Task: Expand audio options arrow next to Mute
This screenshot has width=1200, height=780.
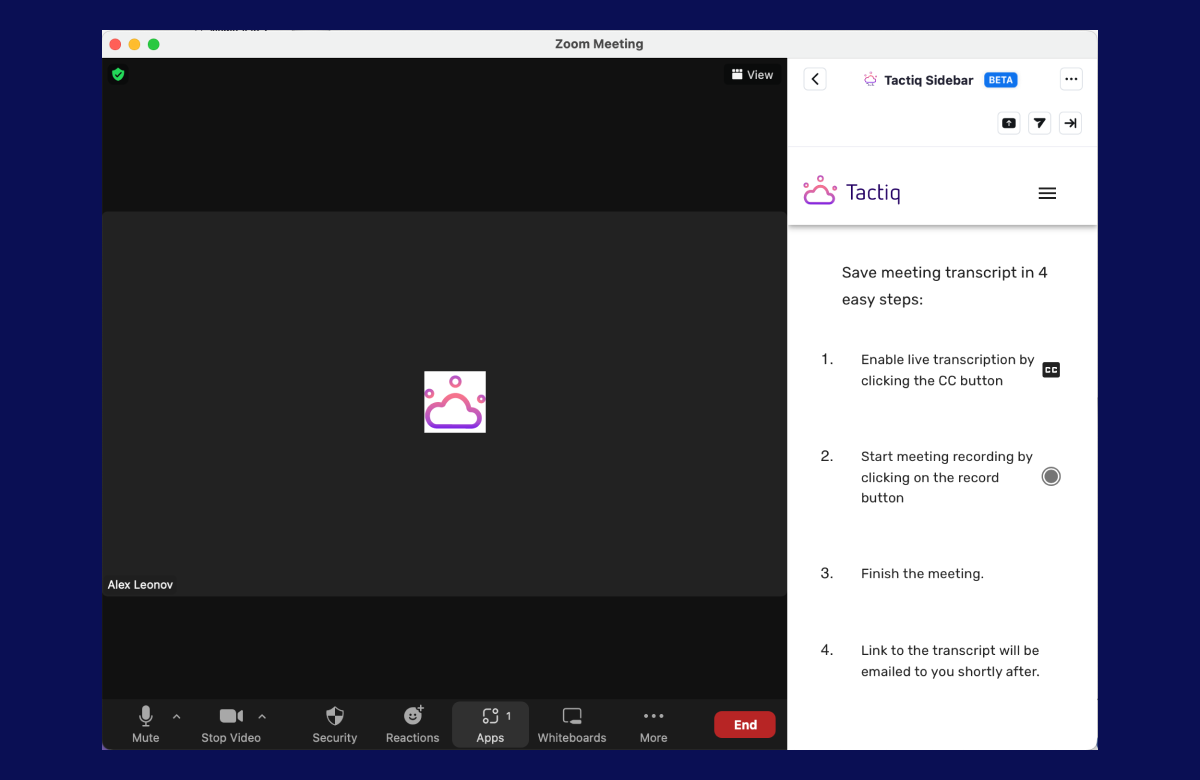Action: (x=177, y=716)
